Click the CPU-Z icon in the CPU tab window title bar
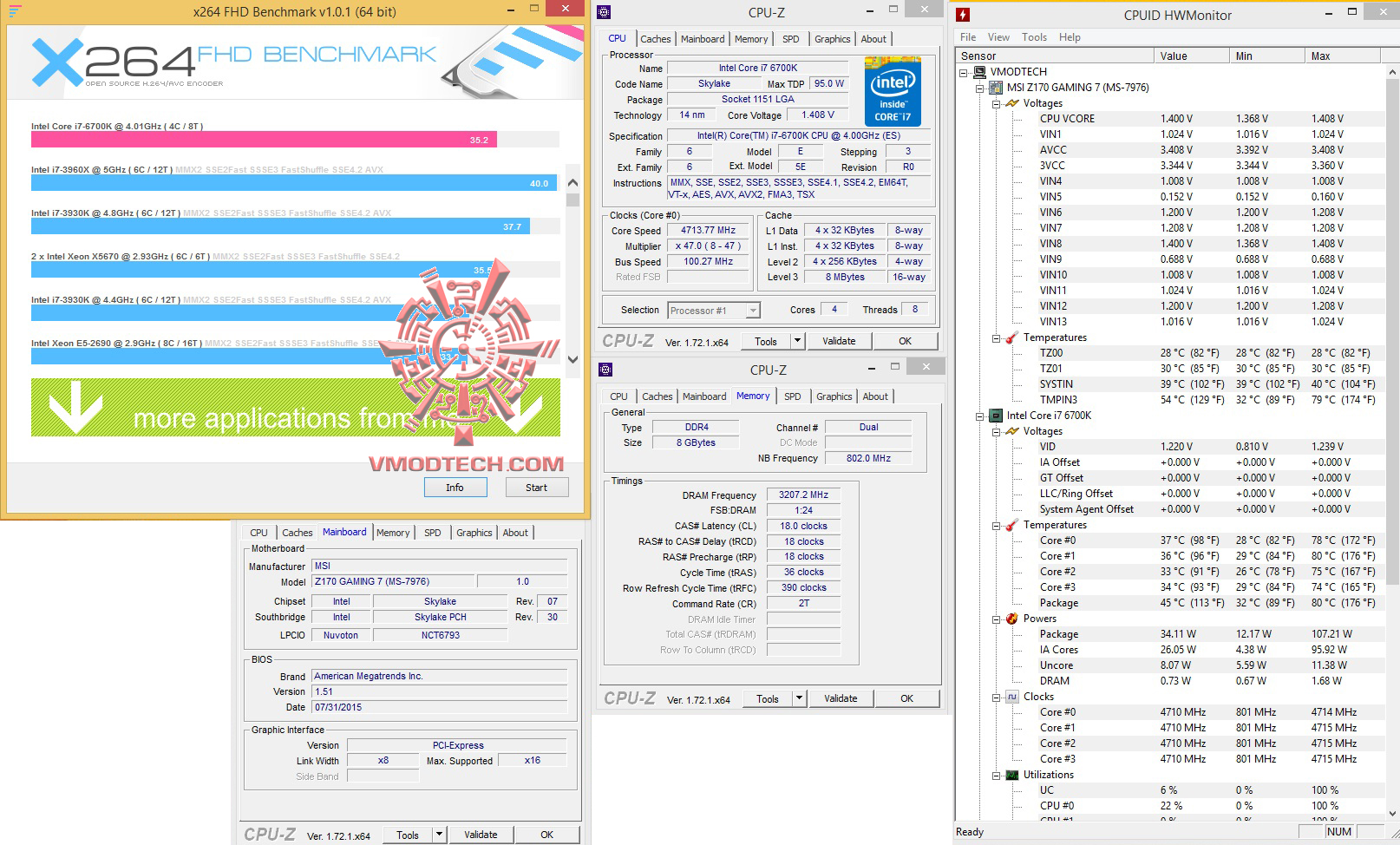This screenshot has height=845, width=1400. coord(605,12)
